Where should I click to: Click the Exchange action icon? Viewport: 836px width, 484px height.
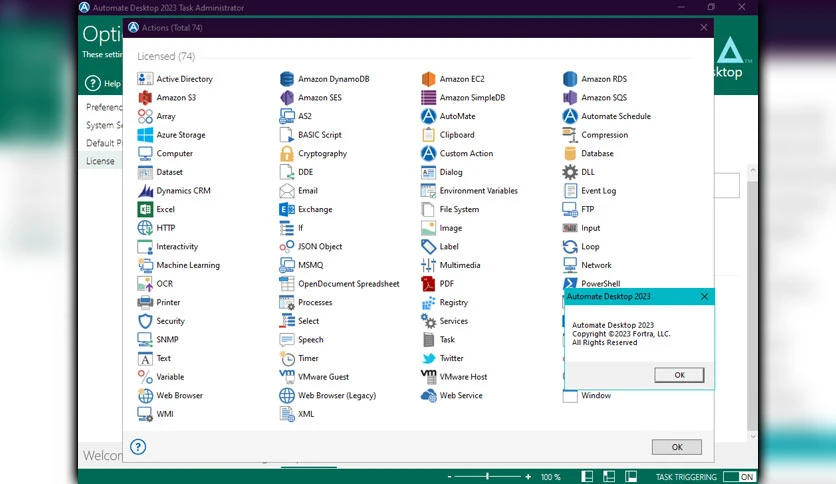(287, 209)
